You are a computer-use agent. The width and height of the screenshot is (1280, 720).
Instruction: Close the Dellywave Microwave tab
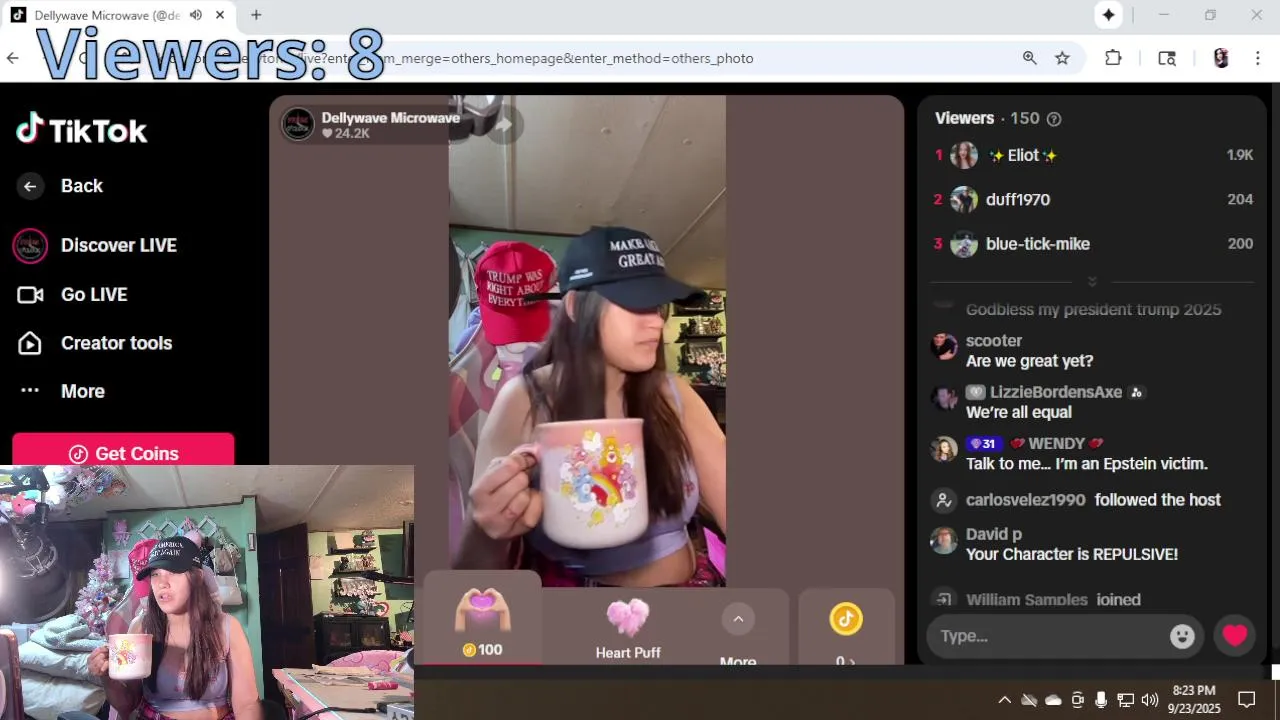(220, 15)
